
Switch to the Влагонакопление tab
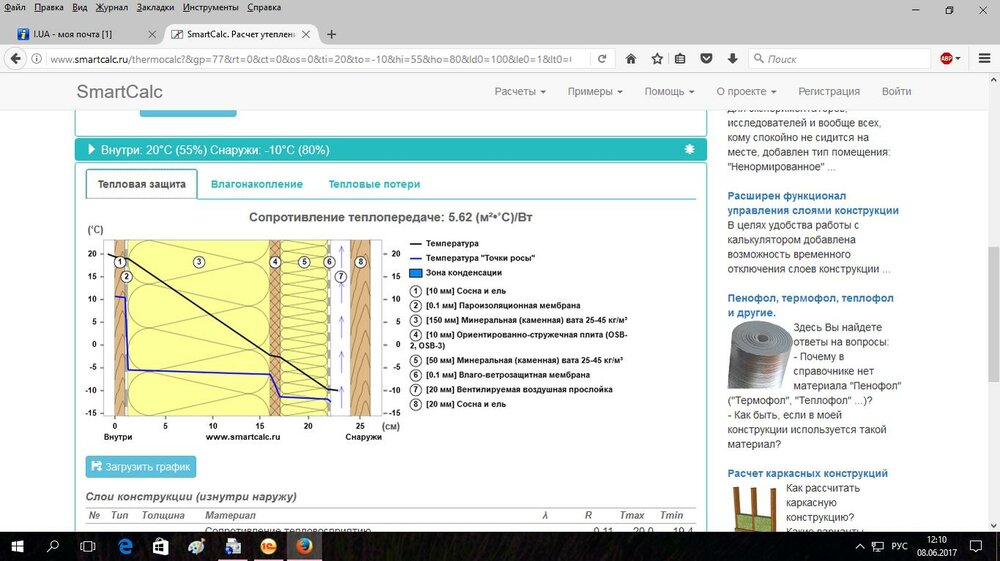pyautogui.click(x=257, y=184)
